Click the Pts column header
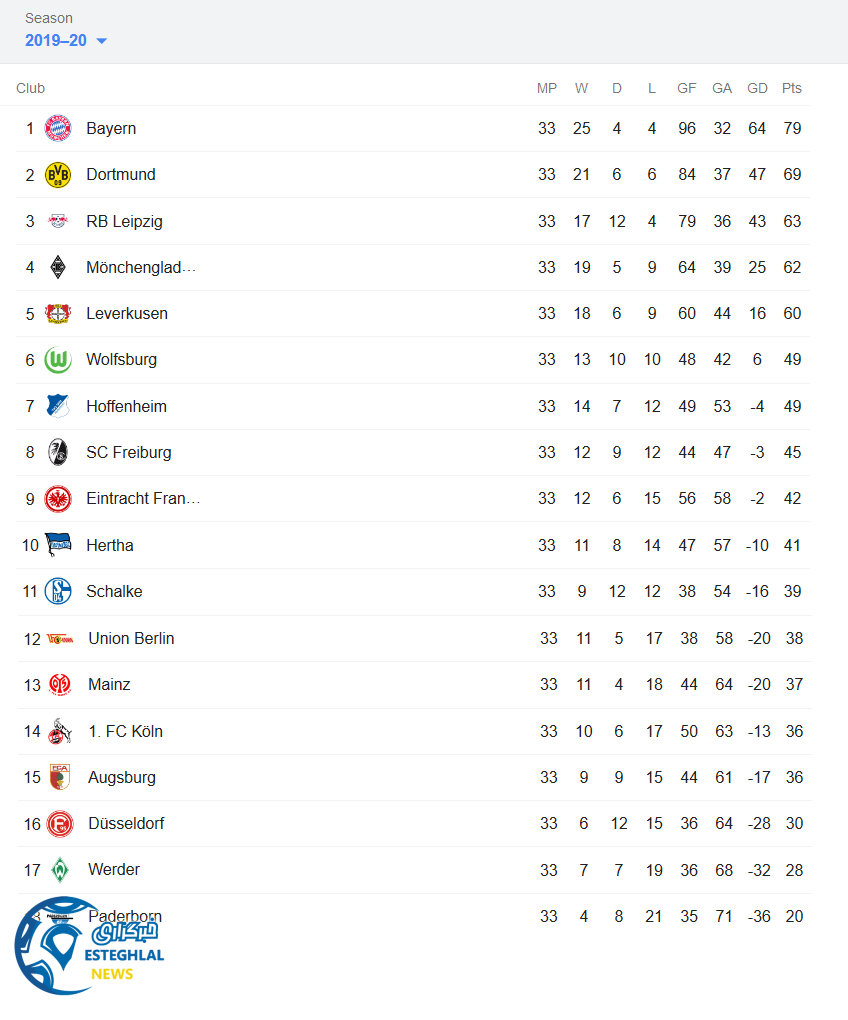This screenshot has height=1020, width=848. (x=792, y=88)
